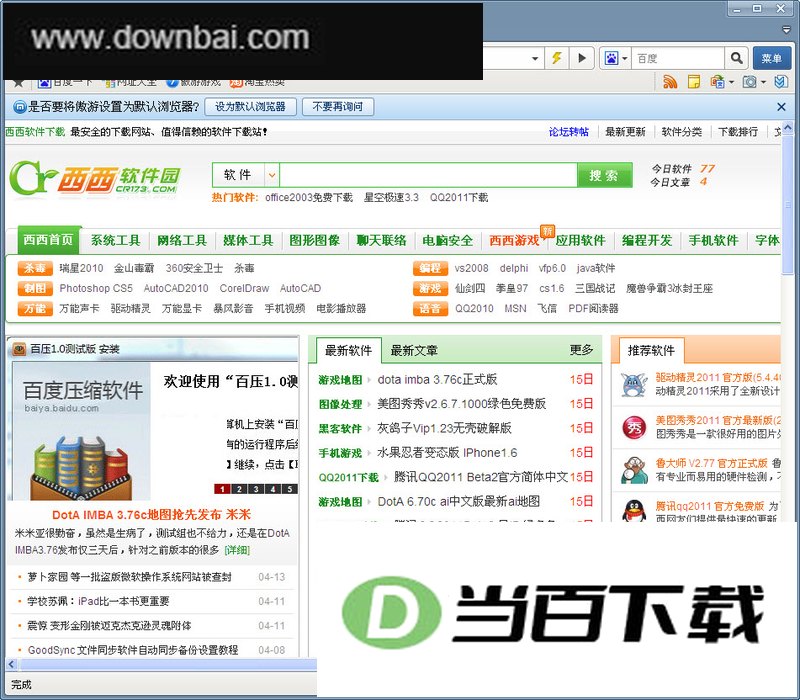Click the 西西软件园 CR173 logo

pos(95,179)
